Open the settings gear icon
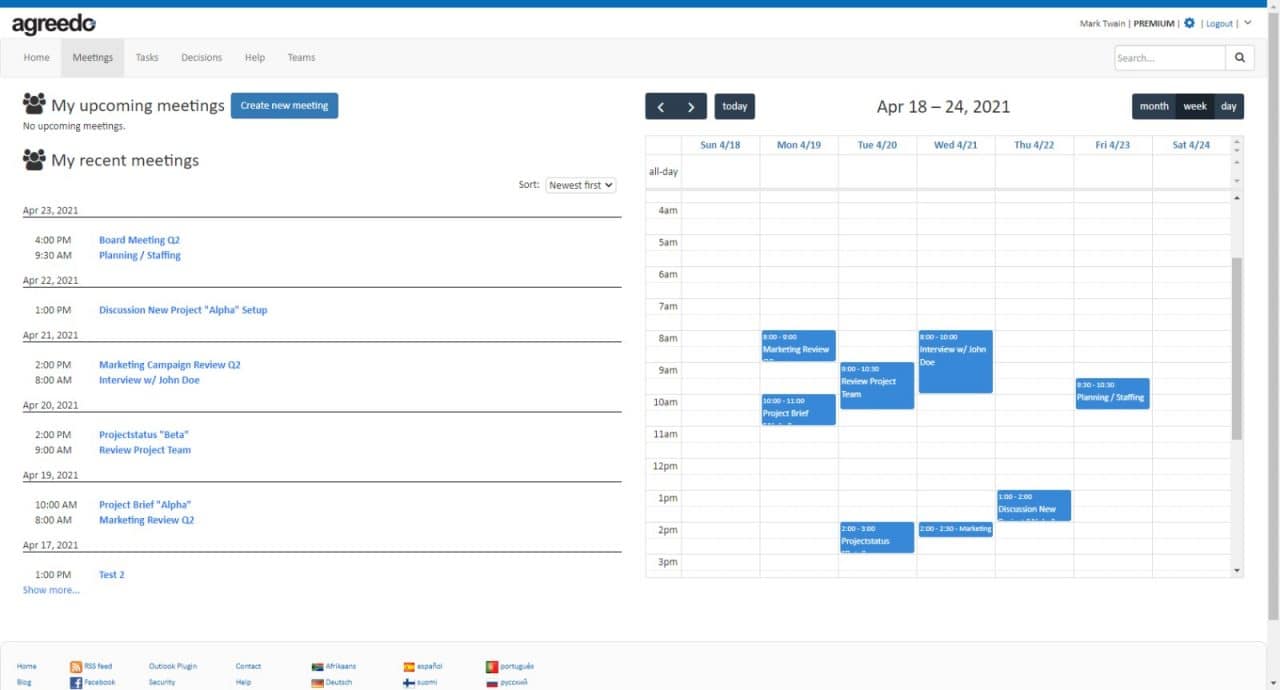This screenshot has width=1280, height=690. click(x=1189, y=22)
